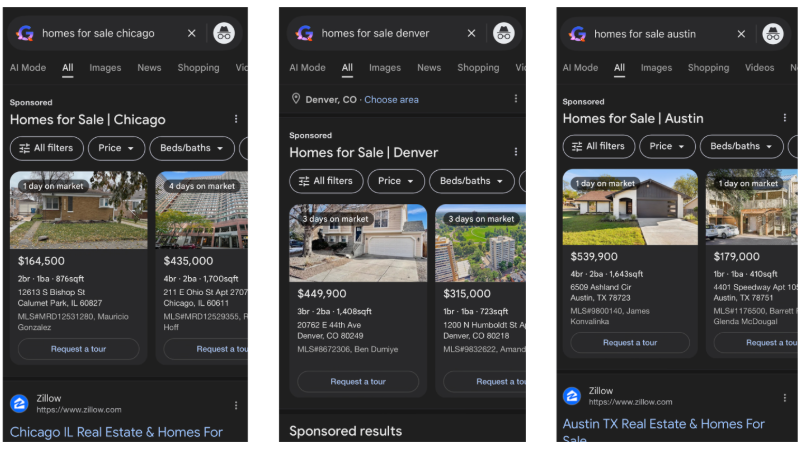Open All filters in Austin listings
Image resolution: width=803 pixels, height=455 pixels.
tap(599, 147)
